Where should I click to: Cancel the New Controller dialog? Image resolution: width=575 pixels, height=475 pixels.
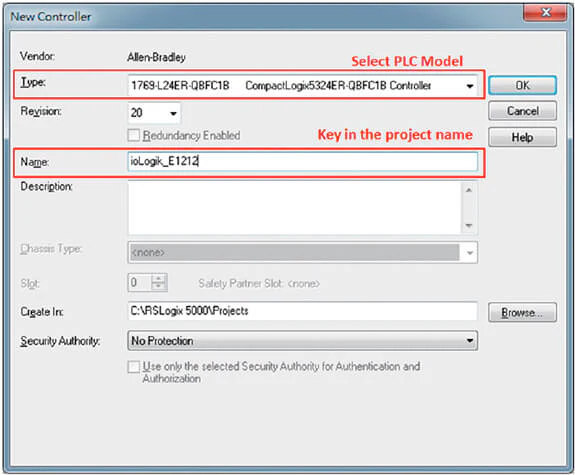(x=522, y=111)
